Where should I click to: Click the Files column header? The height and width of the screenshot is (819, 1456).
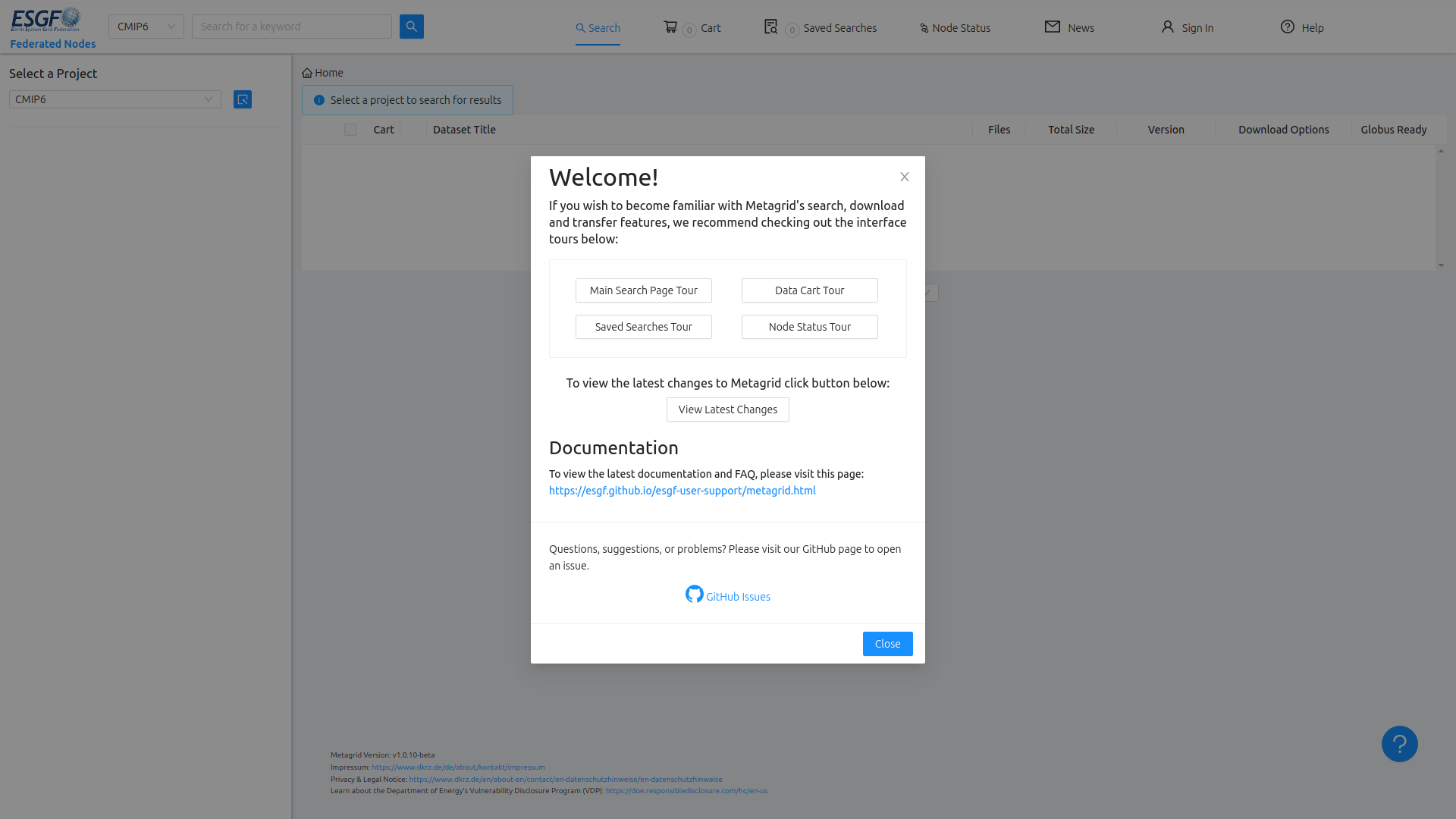coord(999,130)
